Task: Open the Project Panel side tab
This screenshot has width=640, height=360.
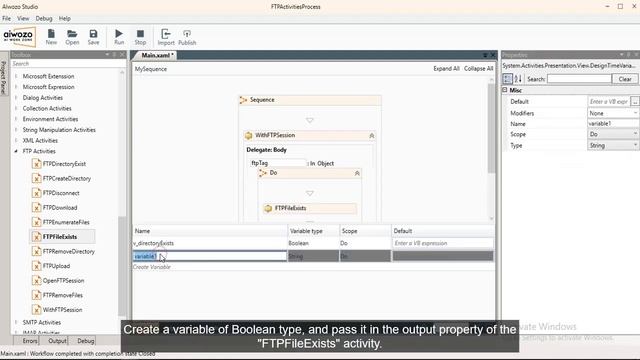Action: point(3,78)
